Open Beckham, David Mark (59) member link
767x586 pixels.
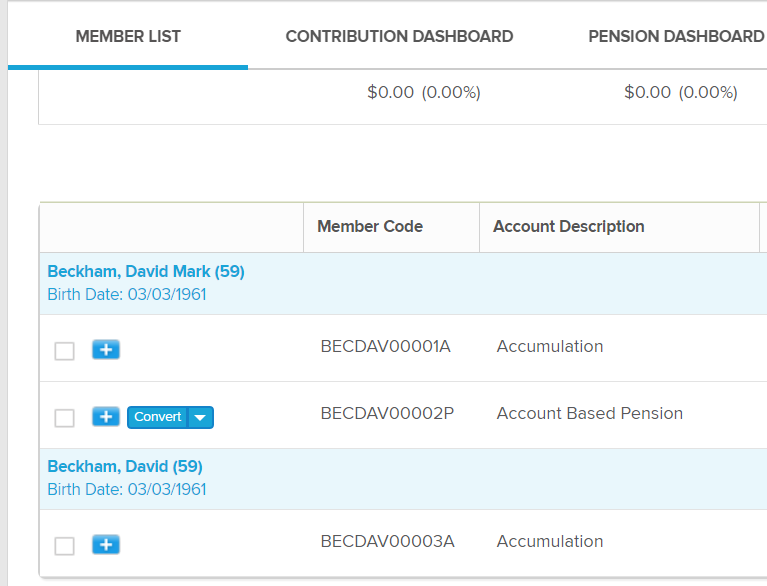click(x=146, y=272)
